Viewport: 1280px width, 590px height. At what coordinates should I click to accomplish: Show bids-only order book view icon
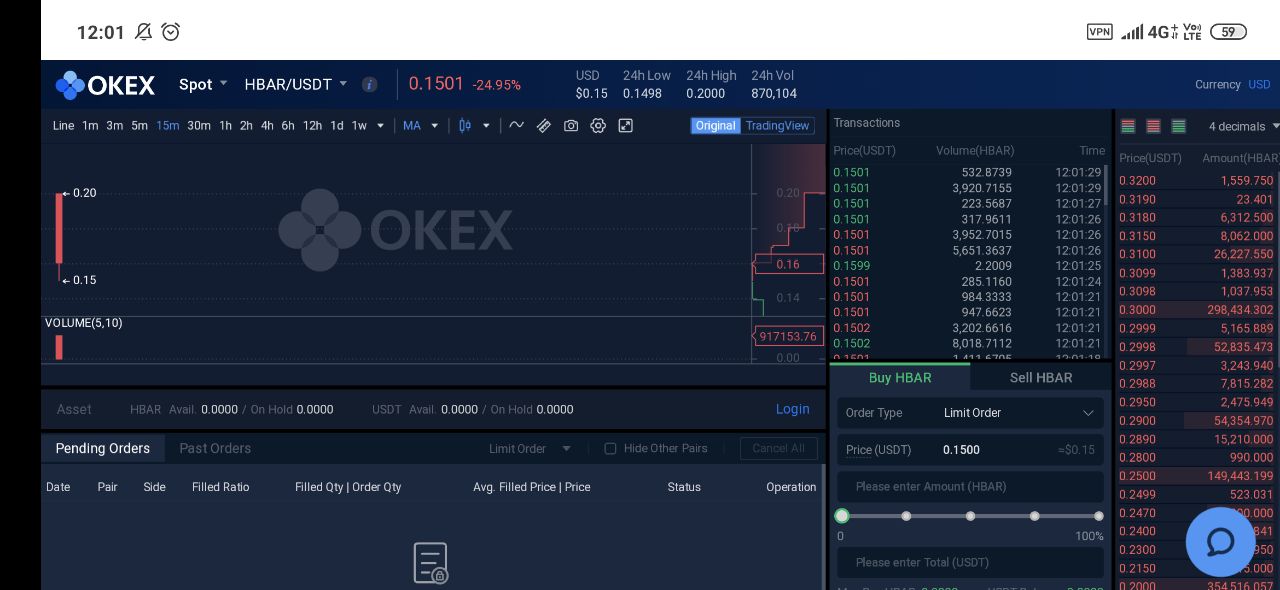1179,126
